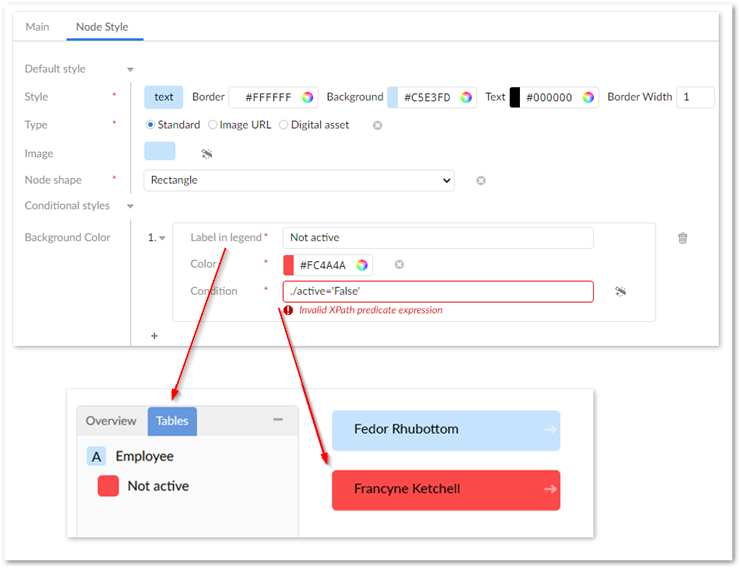The height and width of the screenshot is (568, 740).
Task: Select the Image URL radio button
Action: [213, 125]
